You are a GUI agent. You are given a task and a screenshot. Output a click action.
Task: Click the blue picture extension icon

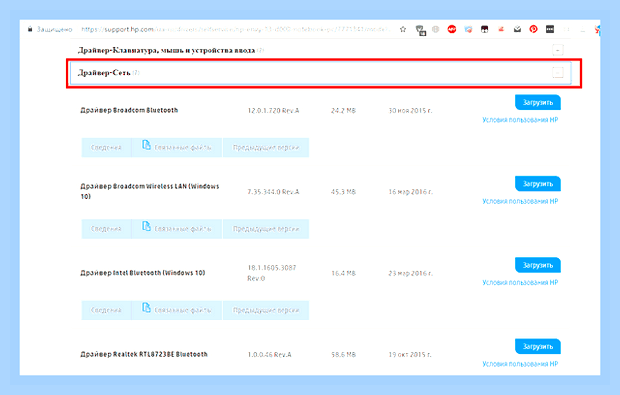[468, 29]
